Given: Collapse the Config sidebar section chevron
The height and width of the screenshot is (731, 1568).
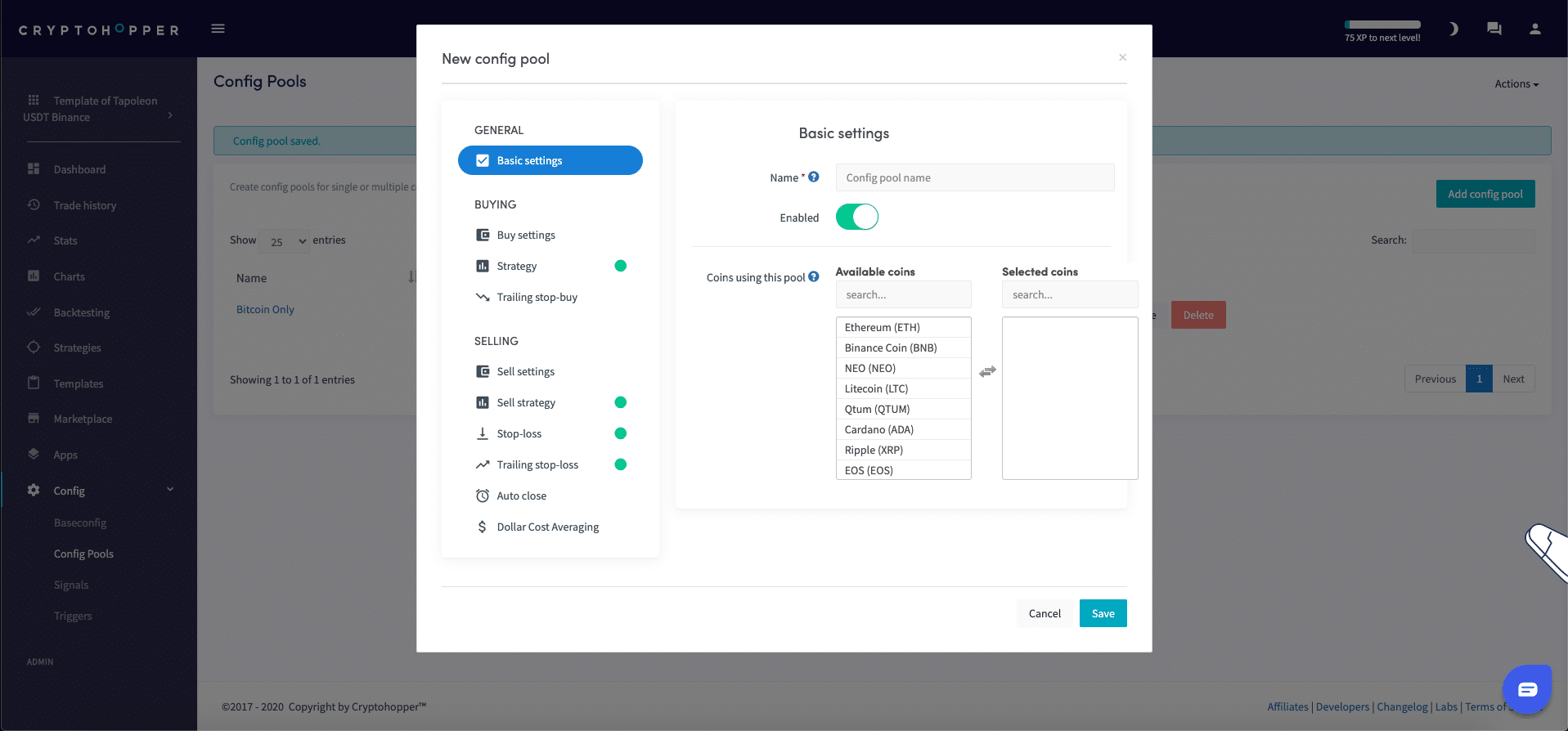Looking at the screenshot, I should [170, 489].
